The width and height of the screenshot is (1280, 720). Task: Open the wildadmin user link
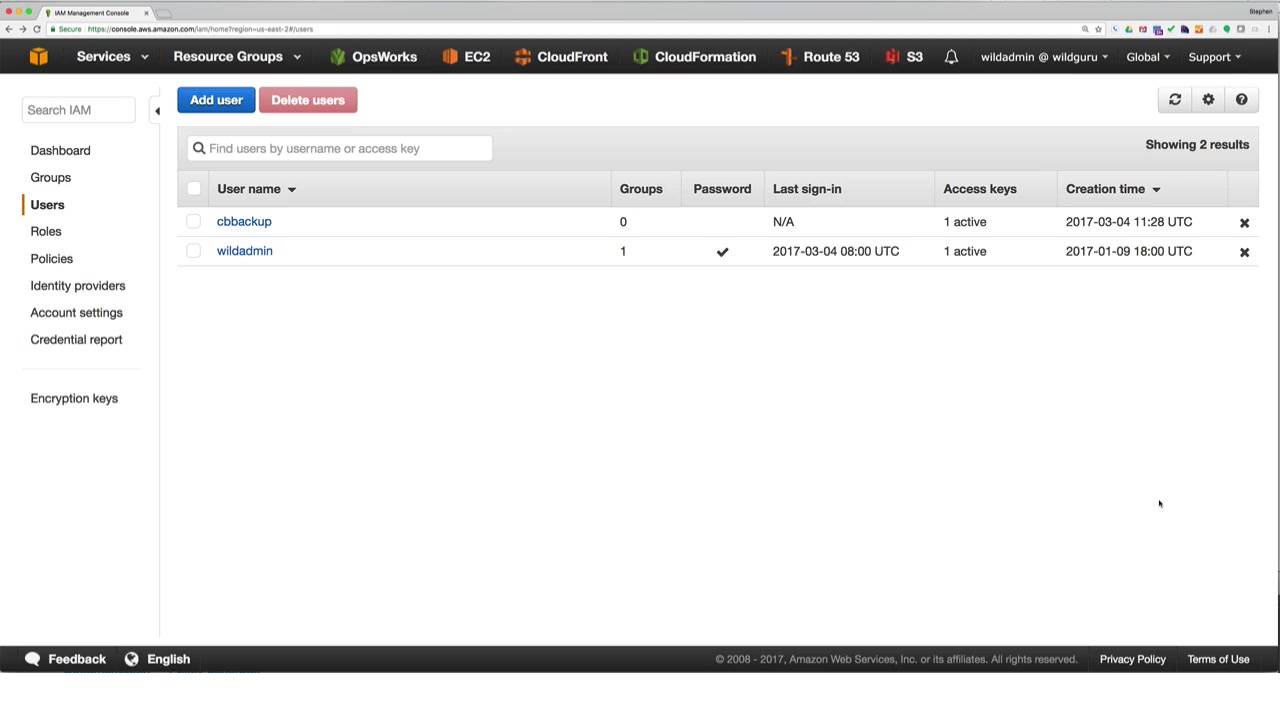tap(245, 251)
